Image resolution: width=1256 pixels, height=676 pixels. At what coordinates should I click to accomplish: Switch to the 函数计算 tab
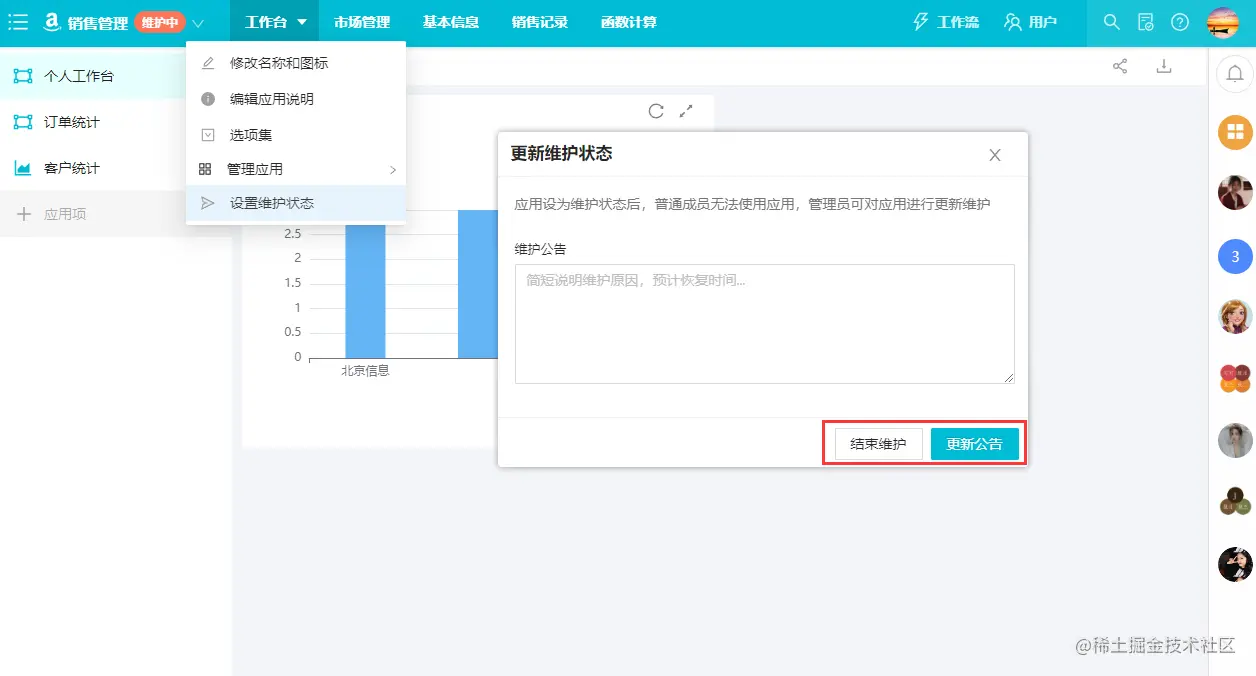click(629, 22)
